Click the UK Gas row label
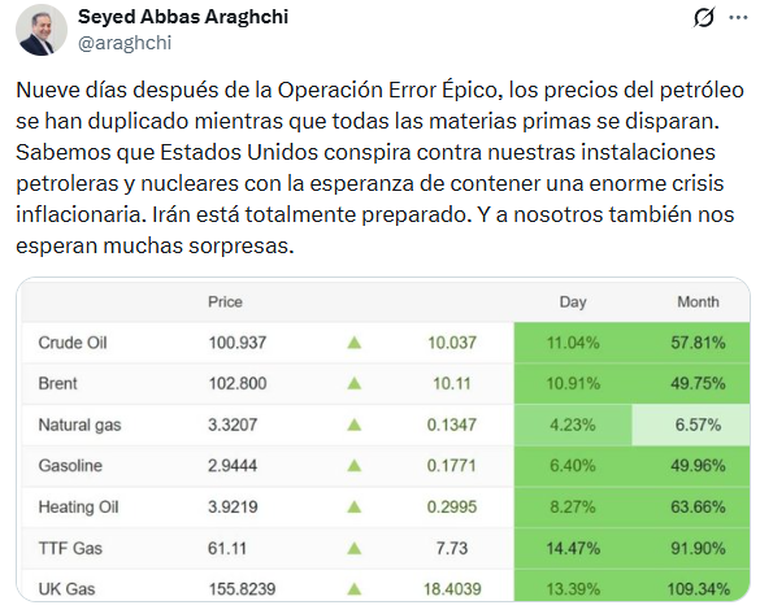Screen dimensions: 760x614 [x=66, y=589]
